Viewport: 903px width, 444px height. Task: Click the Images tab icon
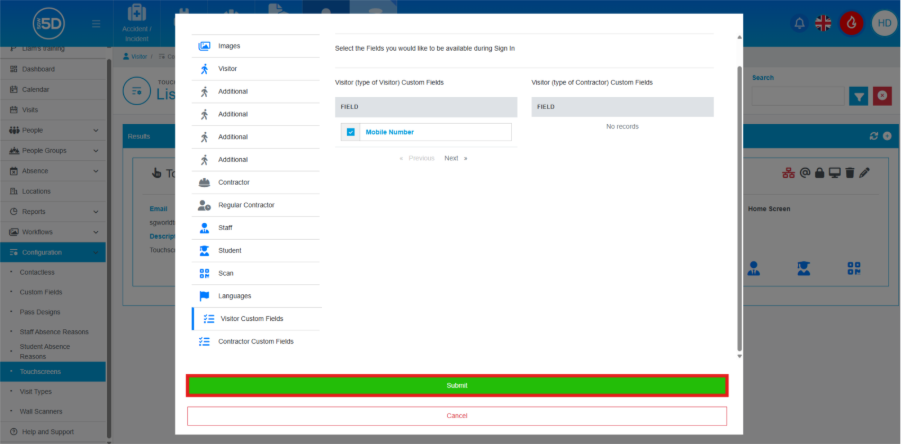[204, 46]
